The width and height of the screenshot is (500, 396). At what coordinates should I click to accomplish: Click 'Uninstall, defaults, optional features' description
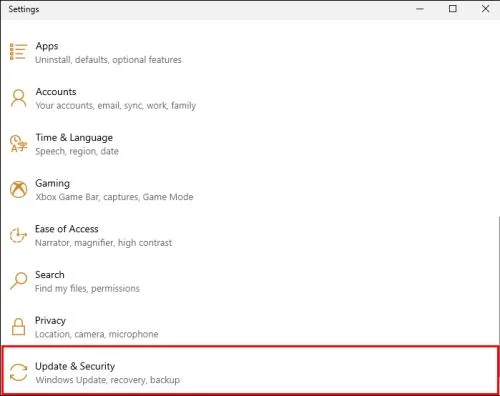pos(108,60)
